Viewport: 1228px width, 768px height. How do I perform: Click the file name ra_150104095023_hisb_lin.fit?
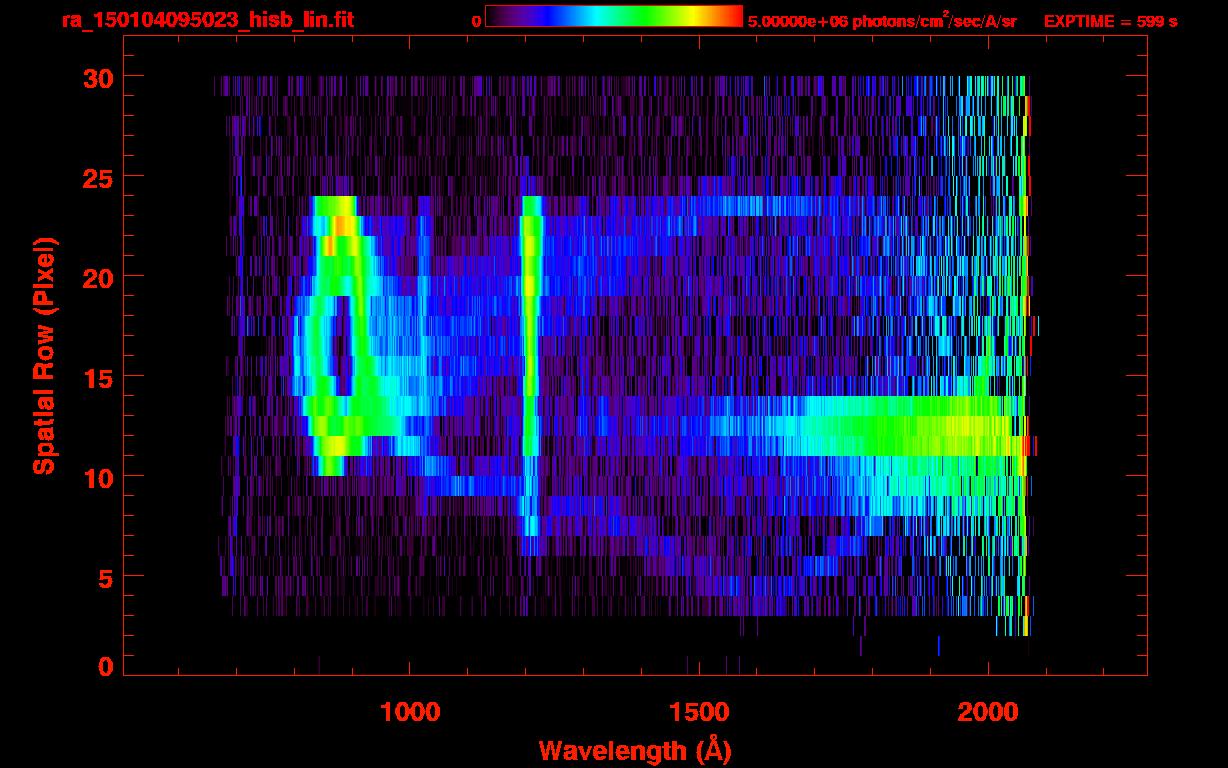[207, 20]
